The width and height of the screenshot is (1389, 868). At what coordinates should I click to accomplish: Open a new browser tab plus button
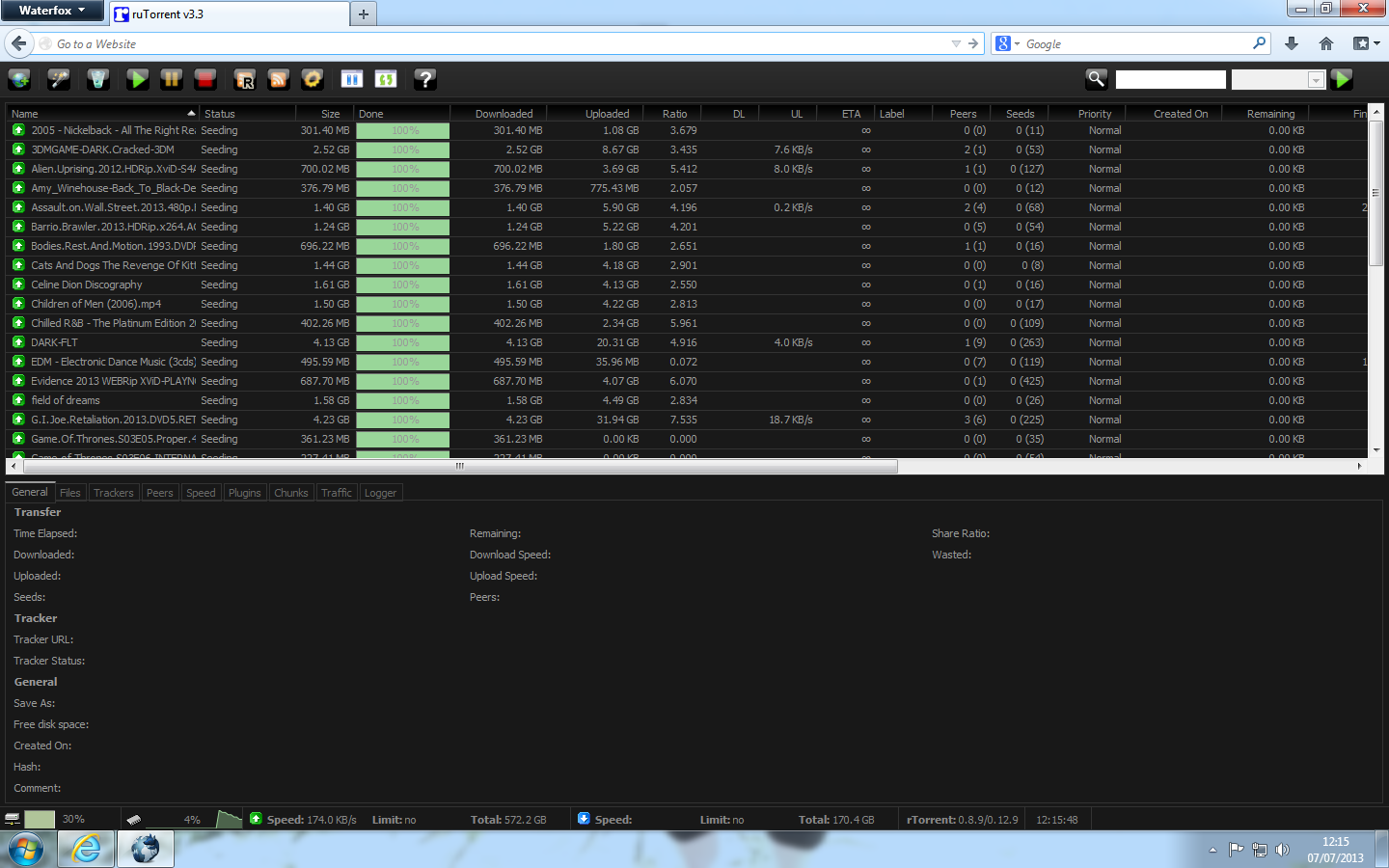pyautogui.click(x=364, y=14)
